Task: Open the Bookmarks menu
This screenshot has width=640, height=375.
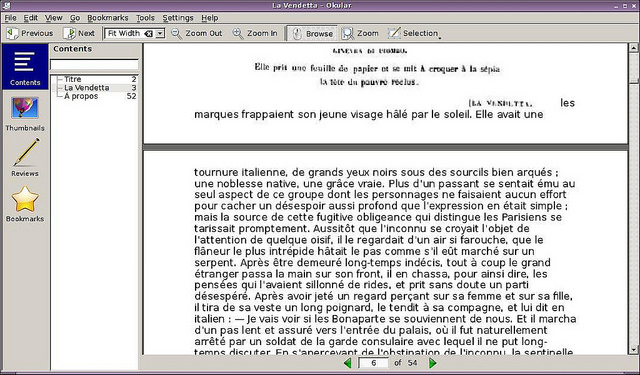Action: 108,18
